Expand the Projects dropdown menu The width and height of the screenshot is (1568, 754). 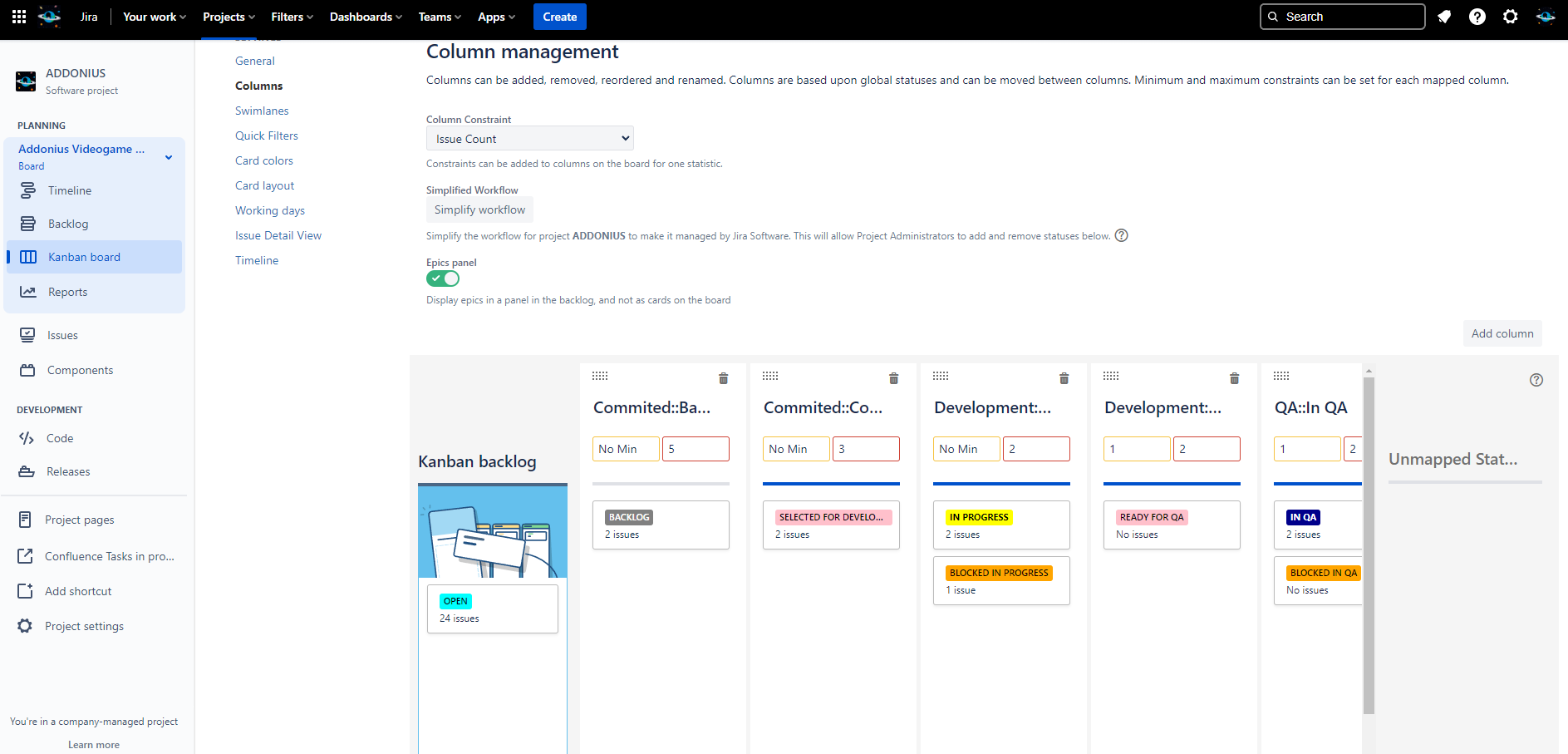coord(228,16)
